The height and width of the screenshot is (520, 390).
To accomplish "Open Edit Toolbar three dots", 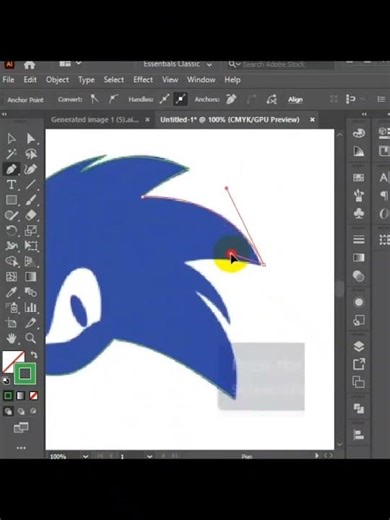I will (21, 448).
